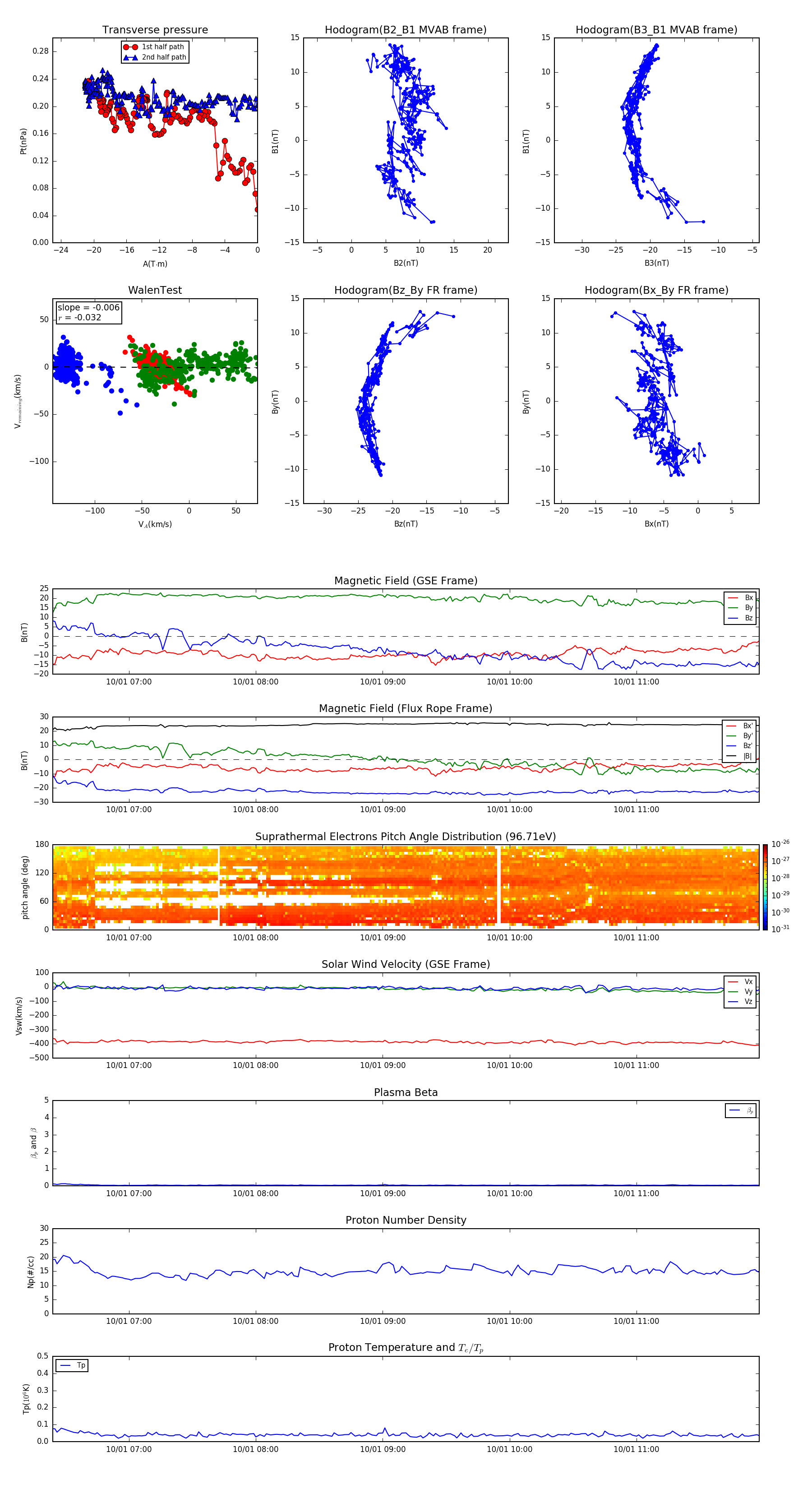Click the 'pitch angle (deg)' axis label
Screen dimensions: 812x1489
coord(25,887)
